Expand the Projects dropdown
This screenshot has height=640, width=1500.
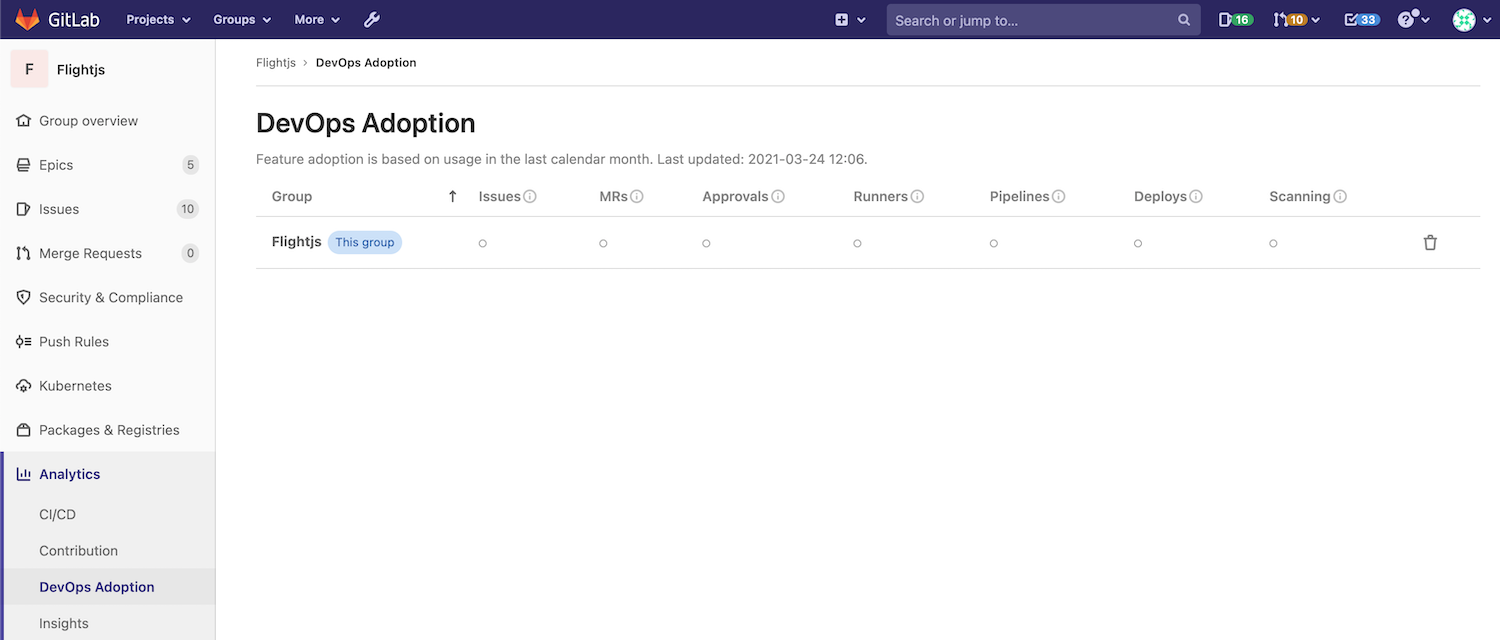pos(157,19)
